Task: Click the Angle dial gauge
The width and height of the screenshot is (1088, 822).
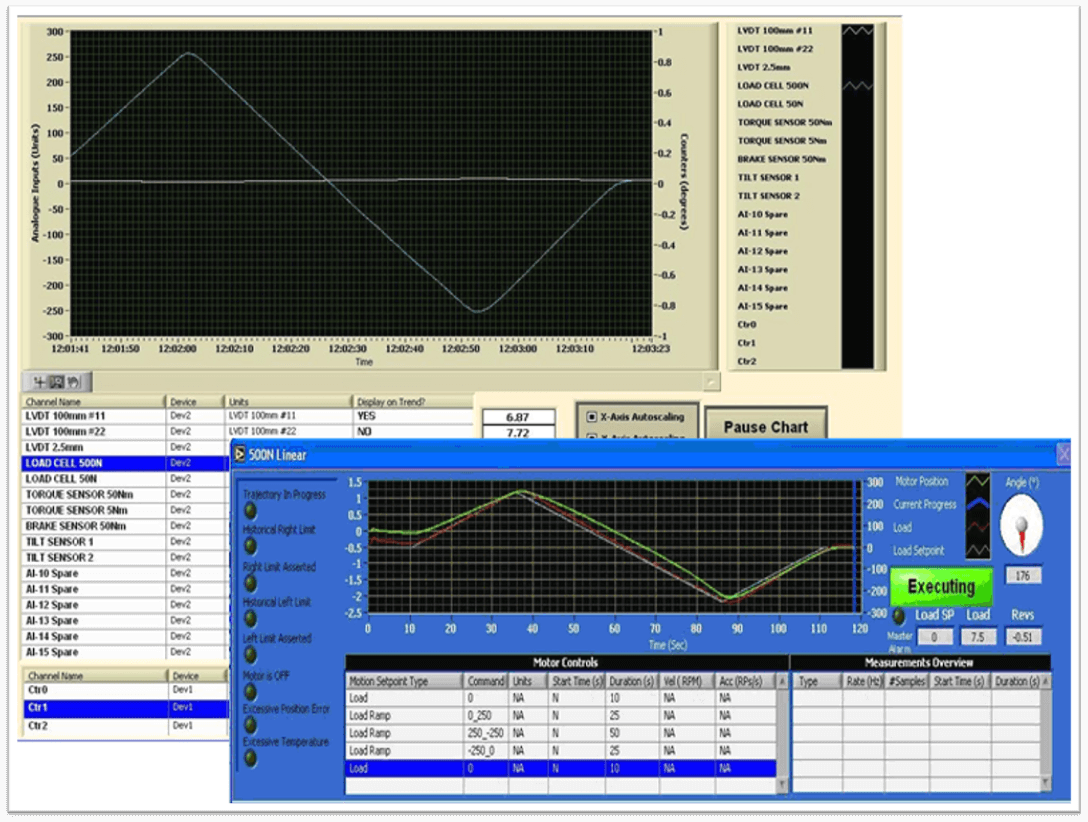Action: [x=1021, y=525]
